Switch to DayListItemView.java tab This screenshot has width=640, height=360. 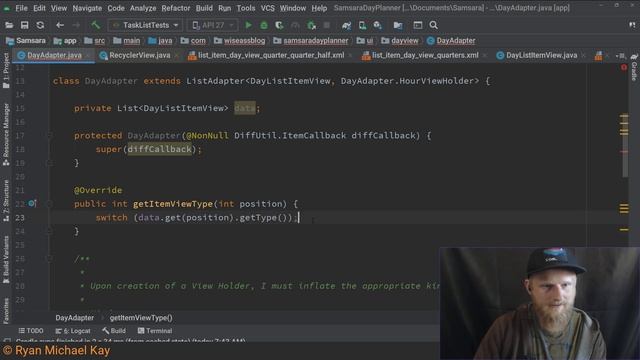coord(541,56)
